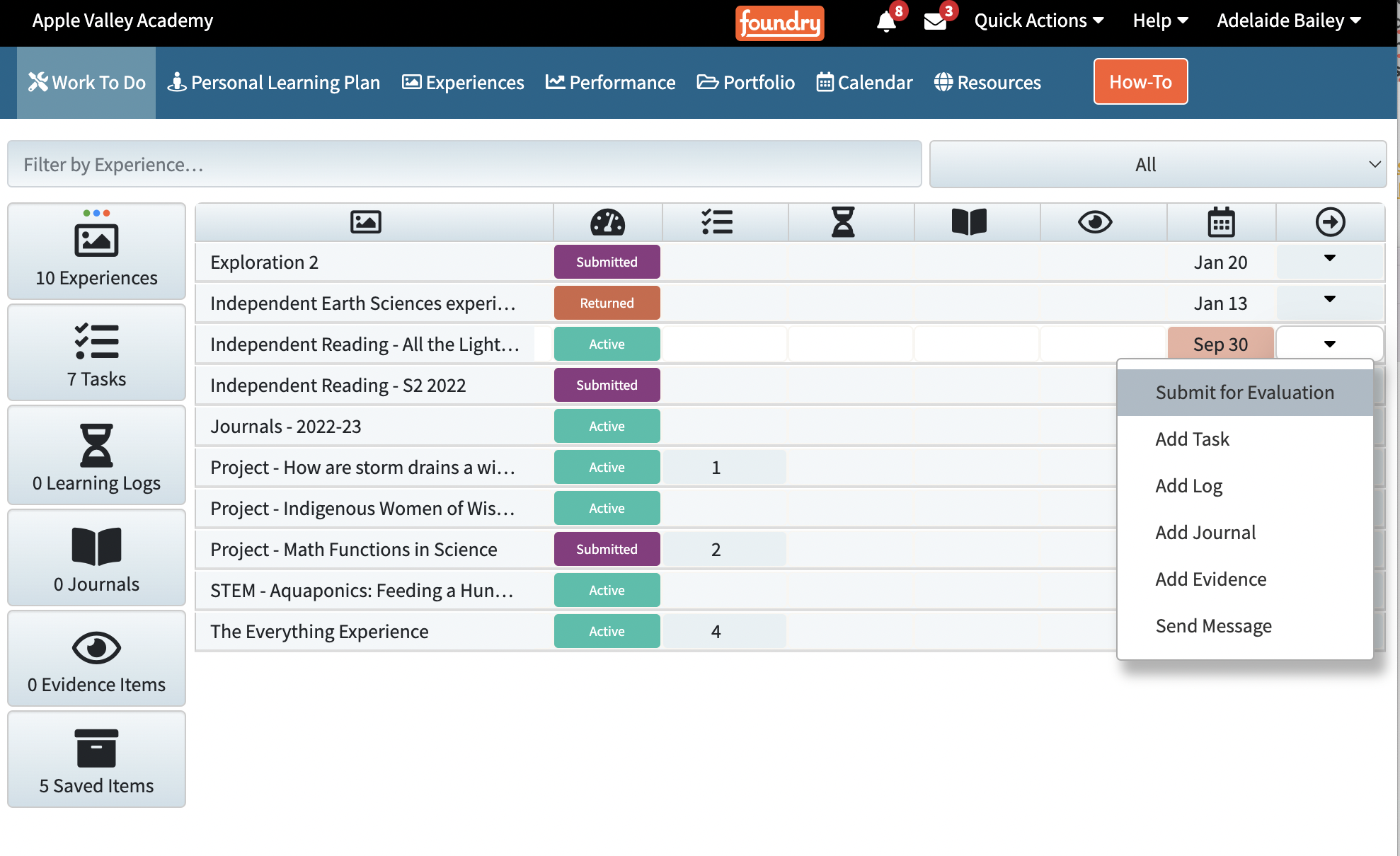The image size is (1400, 856).
Task: Expand the Quick Actions dropdown
Action: click(1038, 21)
